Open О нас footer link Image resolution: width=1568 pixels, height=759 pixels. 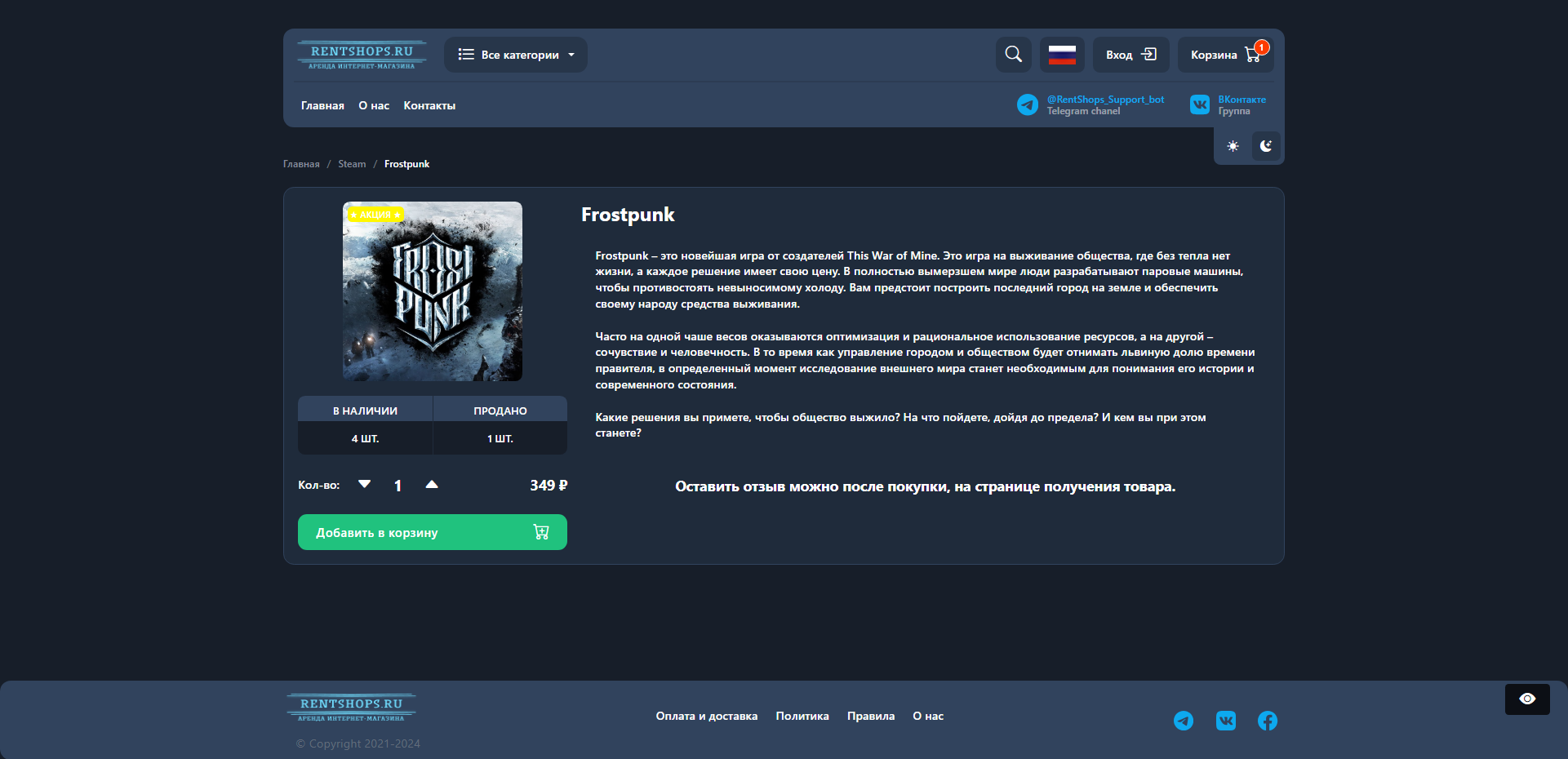click(928, 716)
